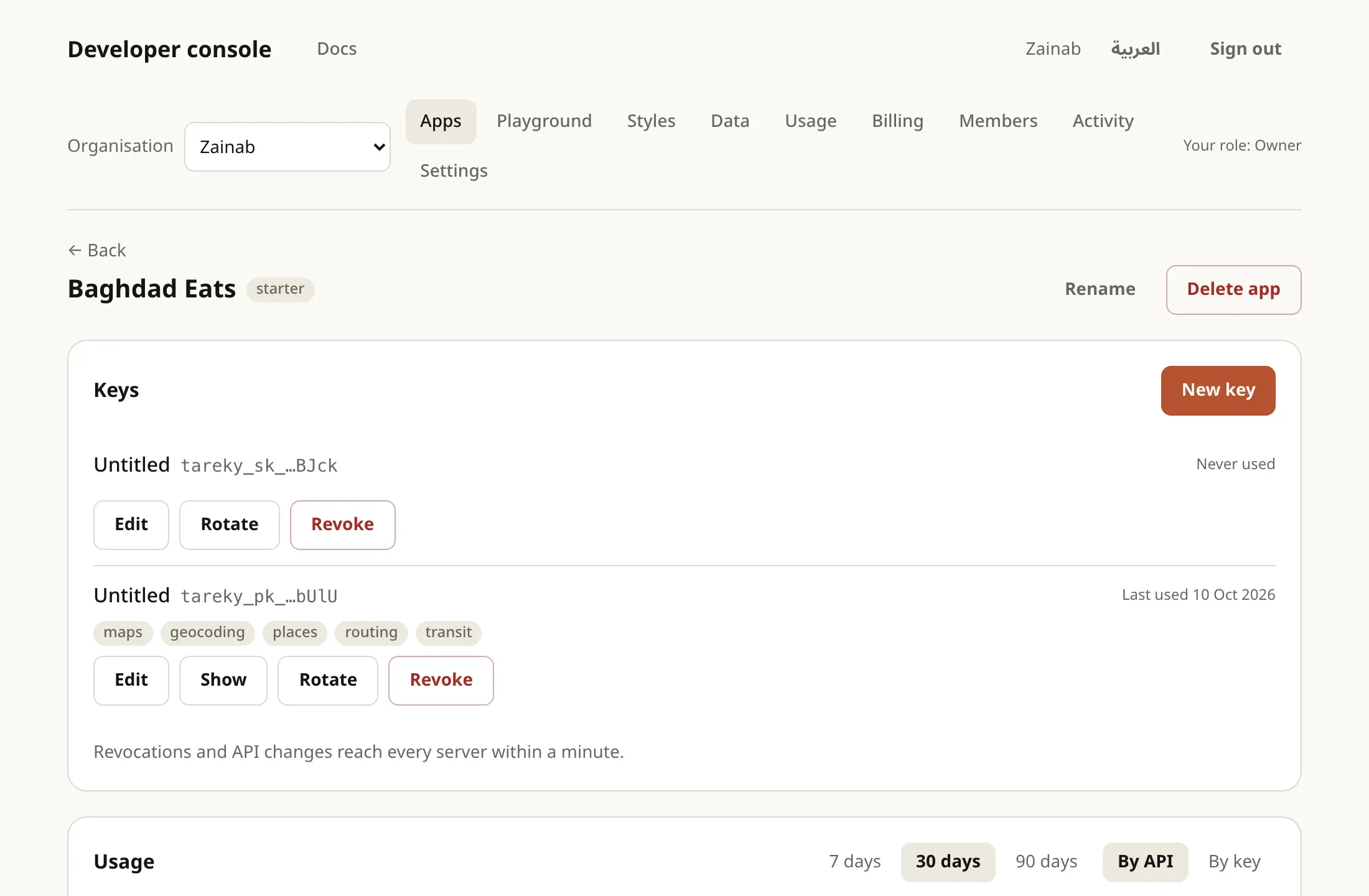Group usage By API
The width and height of the screenshot is (1369, 896).
pyautogui.click(x=1145, y=862)
